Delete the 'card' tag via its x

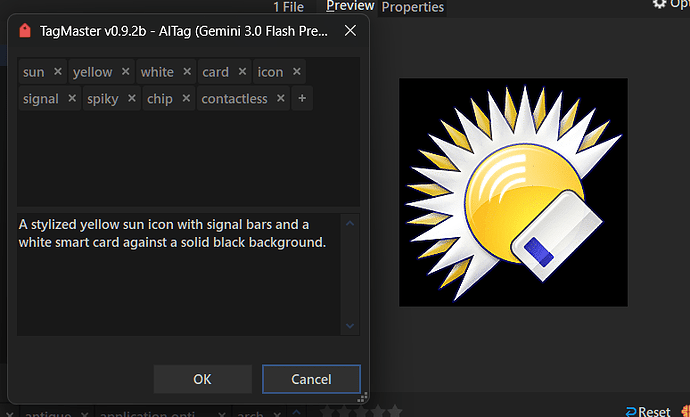pos(241,72)
